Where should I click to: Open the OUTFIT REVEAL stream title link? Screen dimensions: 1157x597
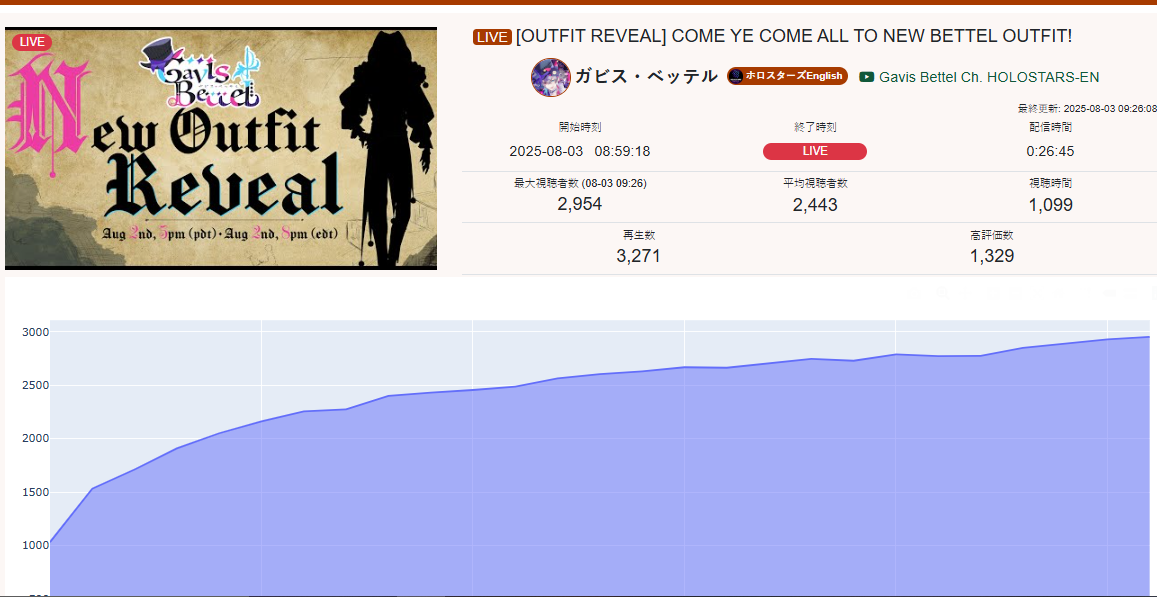[794, 36]
